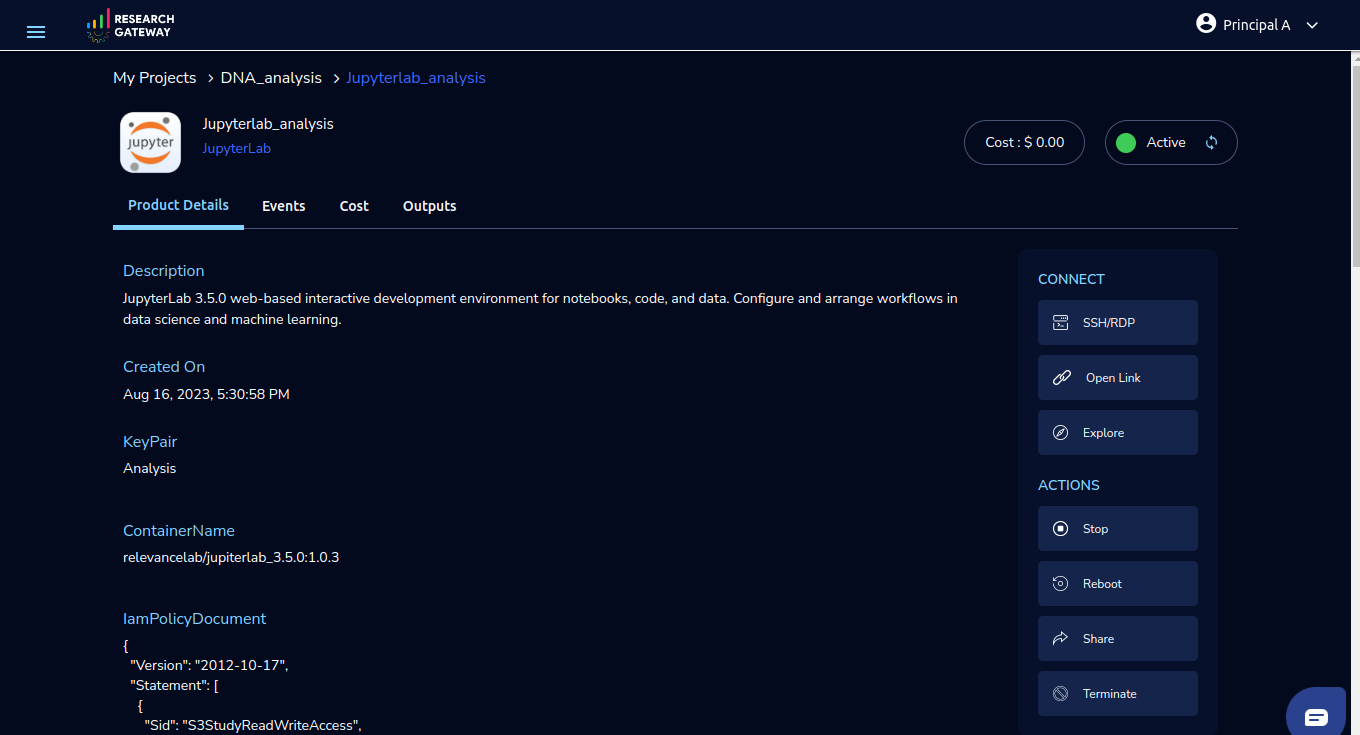Viewport: 1360px width, 735px height.
Task: Click the KeyPair value Analysis
Action: (x=150, y=469)
